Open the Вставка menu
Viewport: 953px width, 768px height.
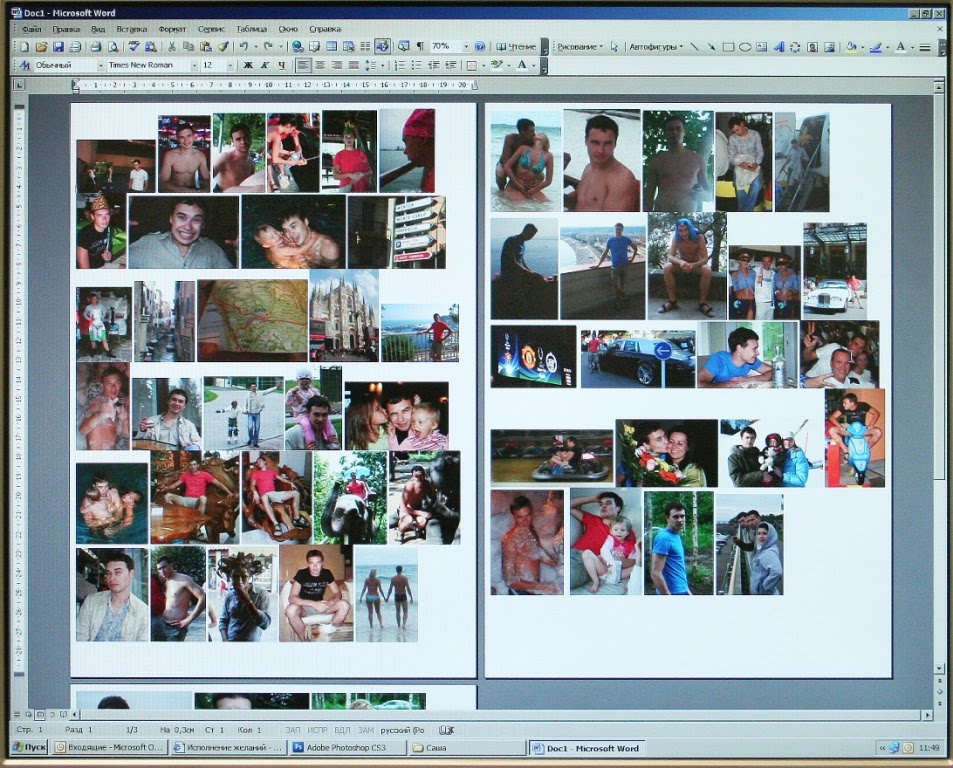click(132, 29)
